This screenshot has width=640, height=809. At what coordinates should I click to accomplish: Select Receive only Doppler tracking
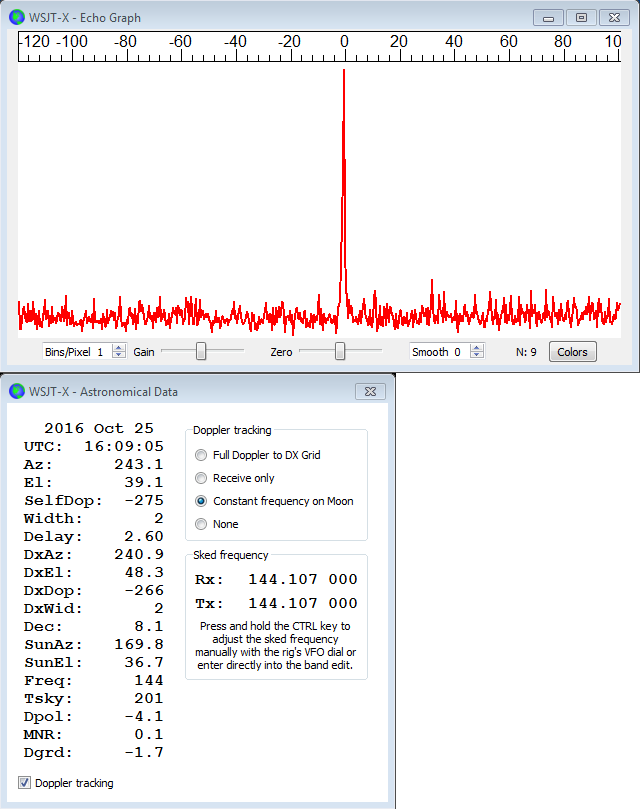pos(202,478)
